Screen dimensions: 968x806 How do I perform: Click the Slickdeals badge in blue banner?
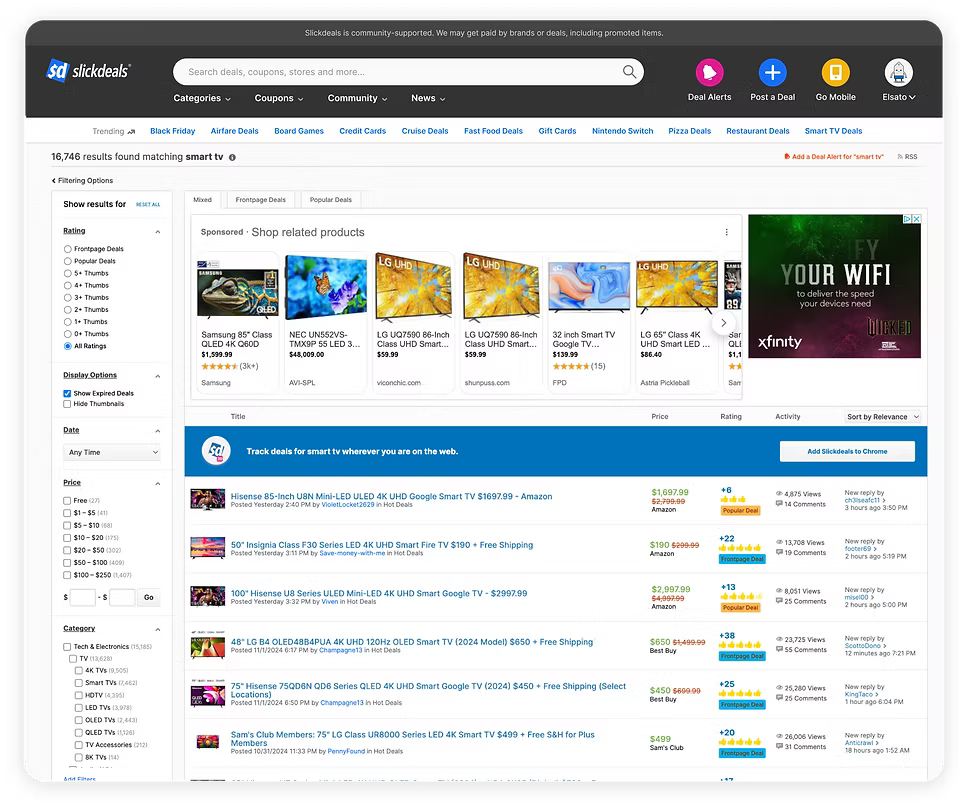pyautogui.click(x=216, y=451)
